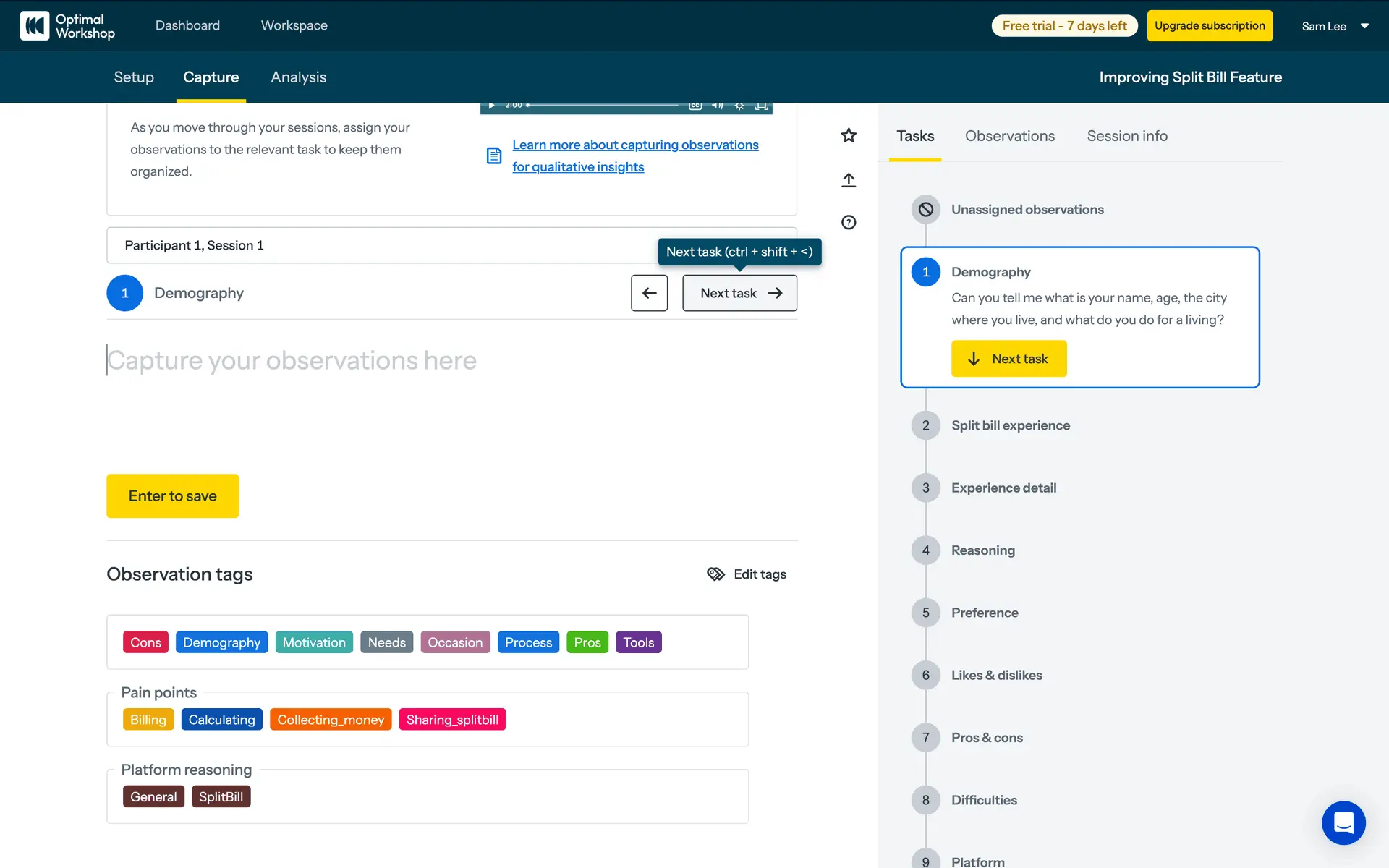Screen dimensions: 1389x868
Task: Open the Analysis tab
Action: 298,77
